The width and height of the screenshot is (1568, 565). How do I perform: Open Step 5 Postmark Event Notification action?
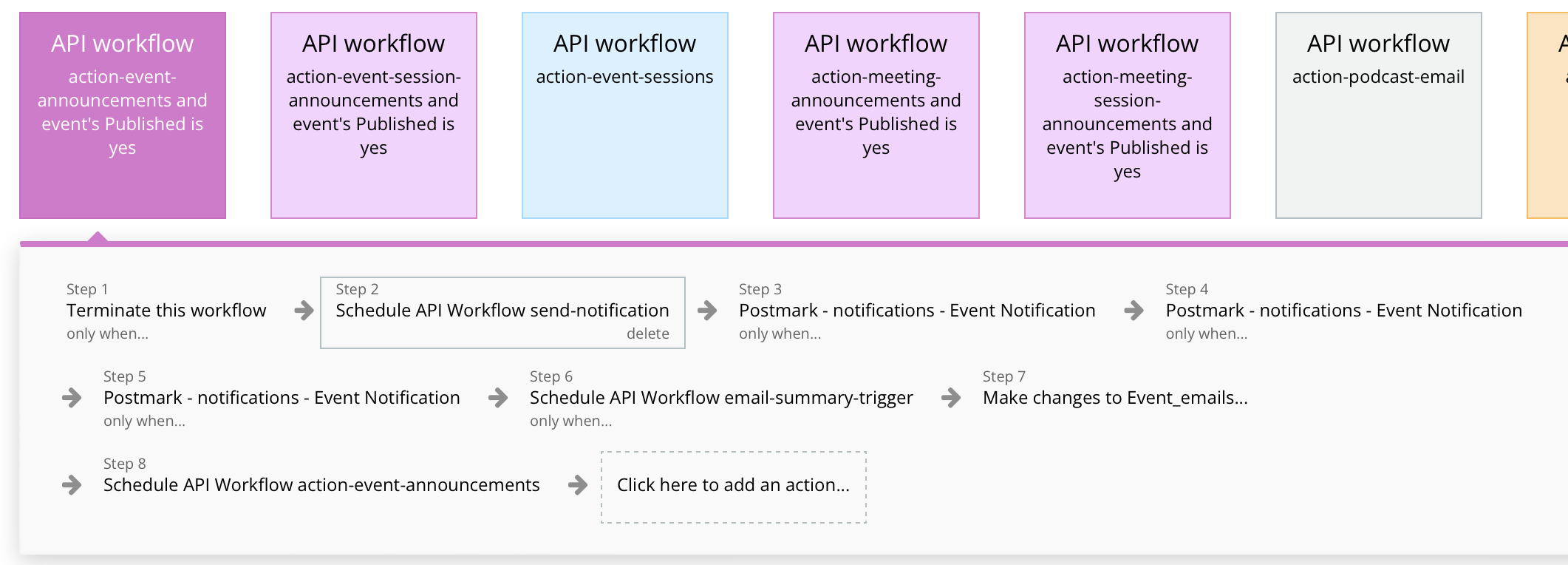click(282, 398)
